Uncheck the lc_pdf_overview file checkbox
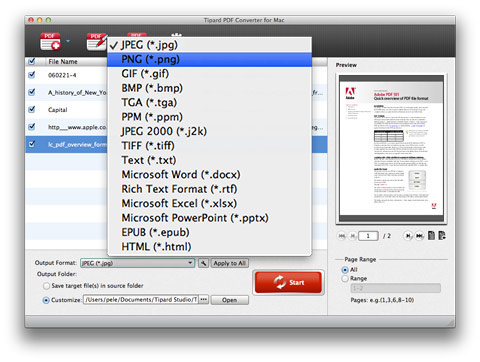Screen dimensions: 480x362 32,144
